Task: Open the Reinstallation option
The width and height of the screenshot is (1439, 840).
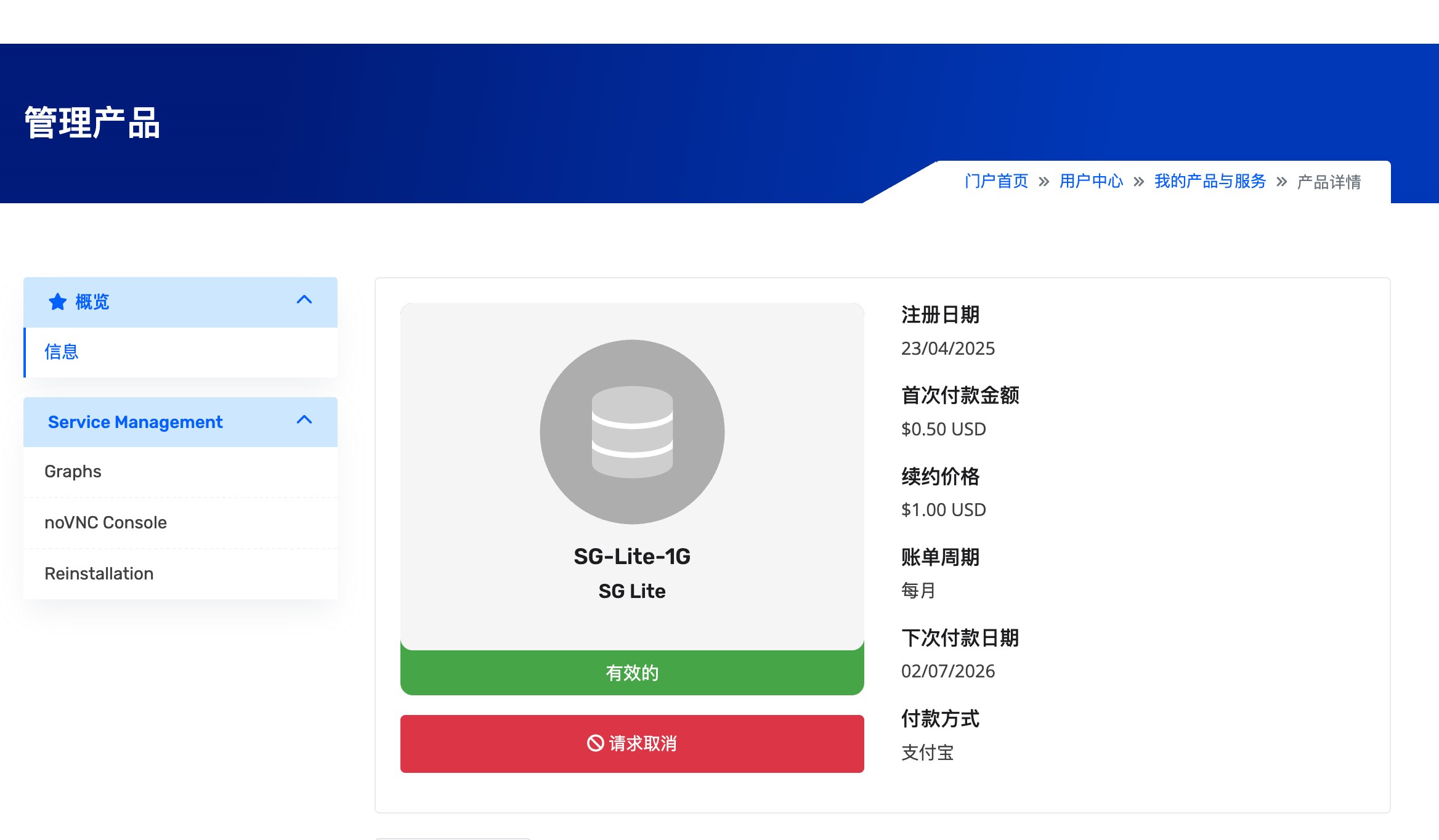Action: 180,574
